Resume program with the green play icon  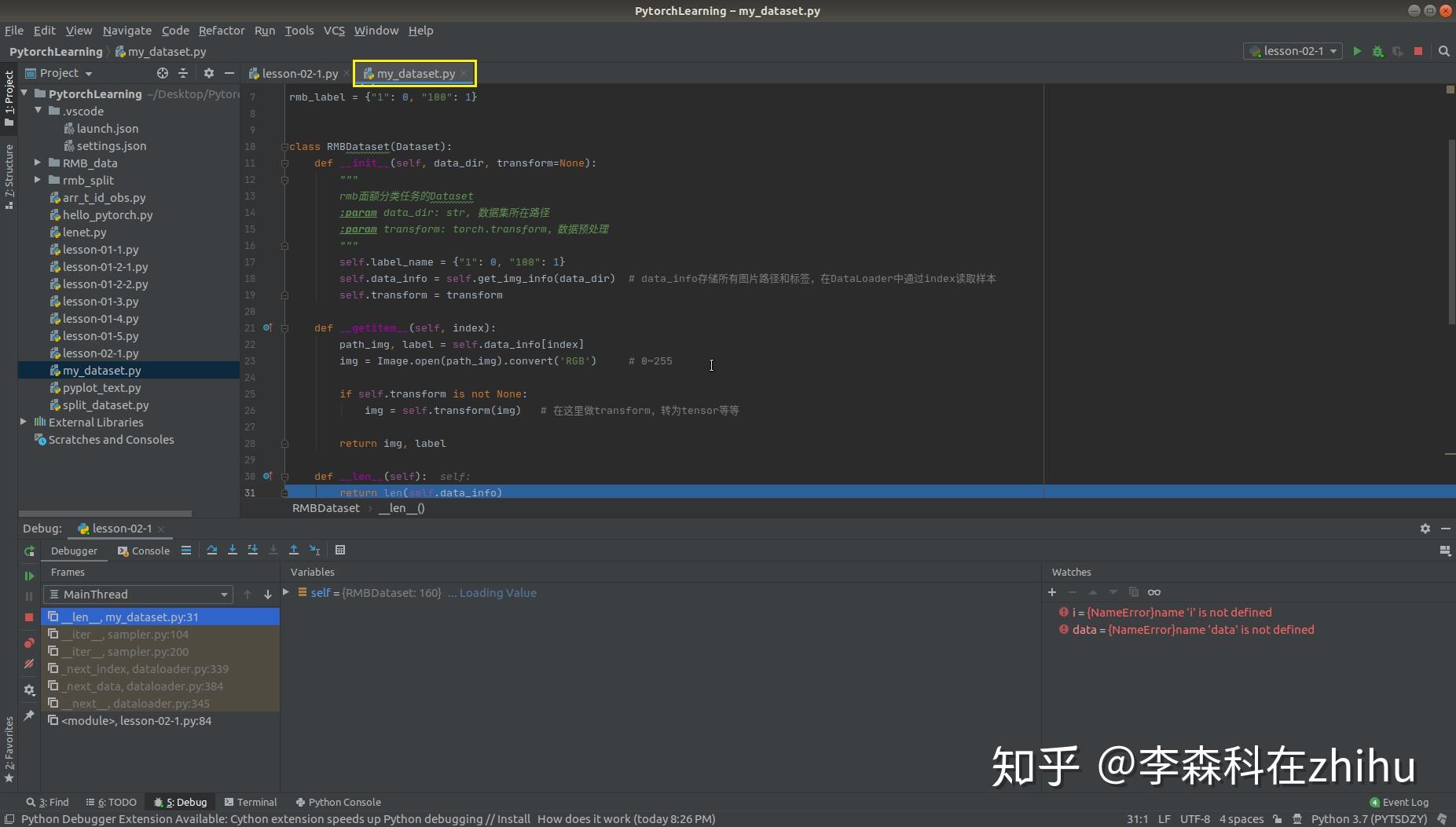click(x=29, y=576)
